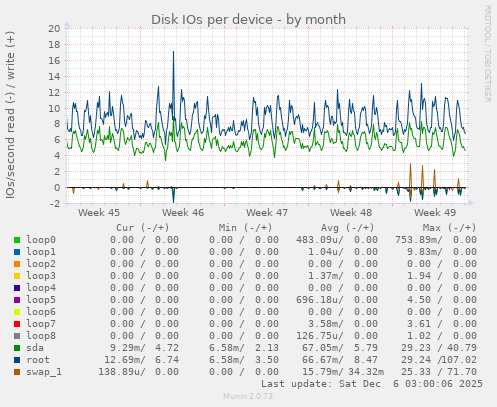Click the 'Week 45' x-axis label

(99, 213)
